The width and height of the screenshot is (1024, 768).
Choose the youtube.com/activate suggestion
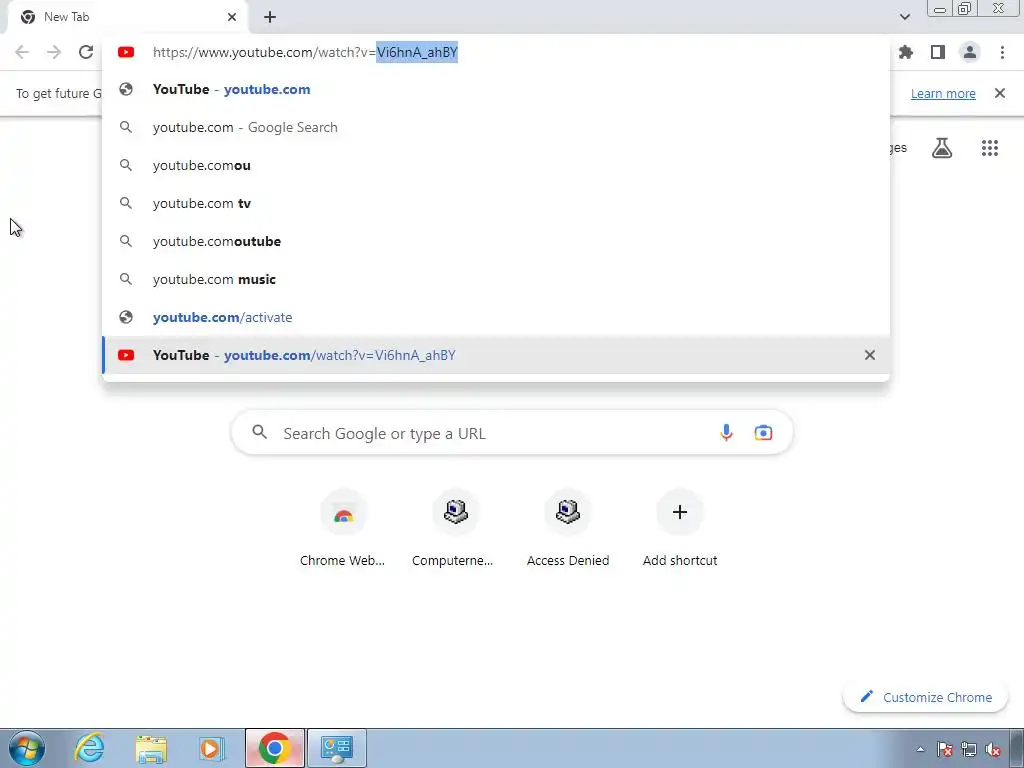click(496, 317)
